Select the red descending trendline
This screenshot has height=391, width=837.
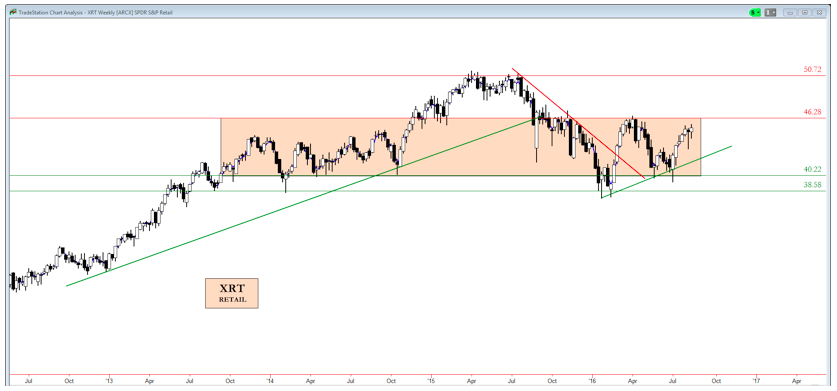[x=578, y=123]
